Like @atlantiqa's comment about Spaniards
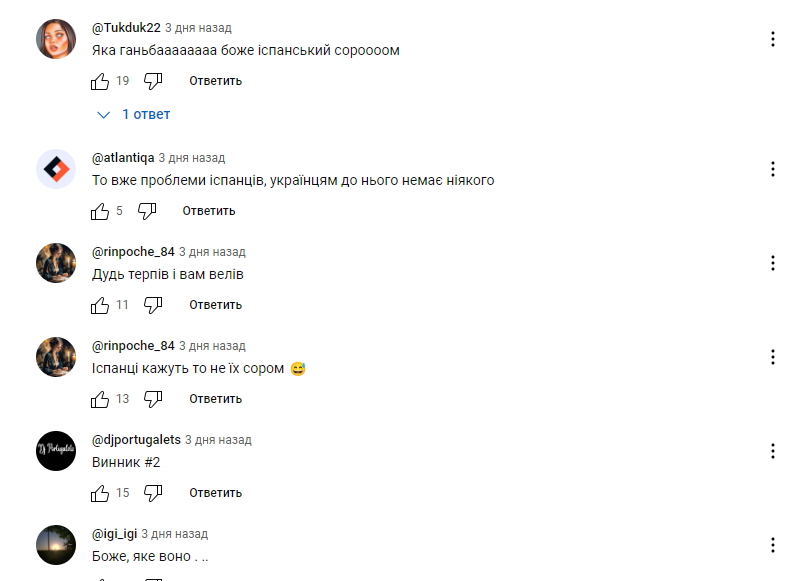Viewport: 791px width, 581px height. 100,211
